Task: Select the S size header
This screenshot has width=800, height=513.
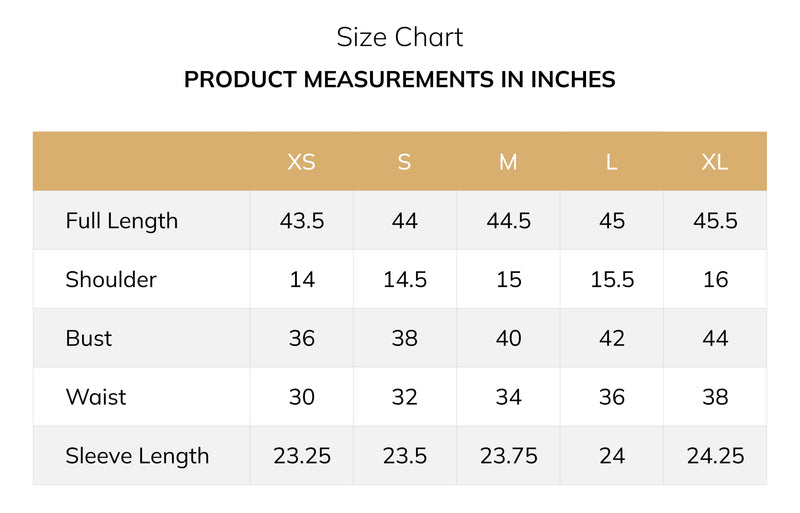Action: 405,162
